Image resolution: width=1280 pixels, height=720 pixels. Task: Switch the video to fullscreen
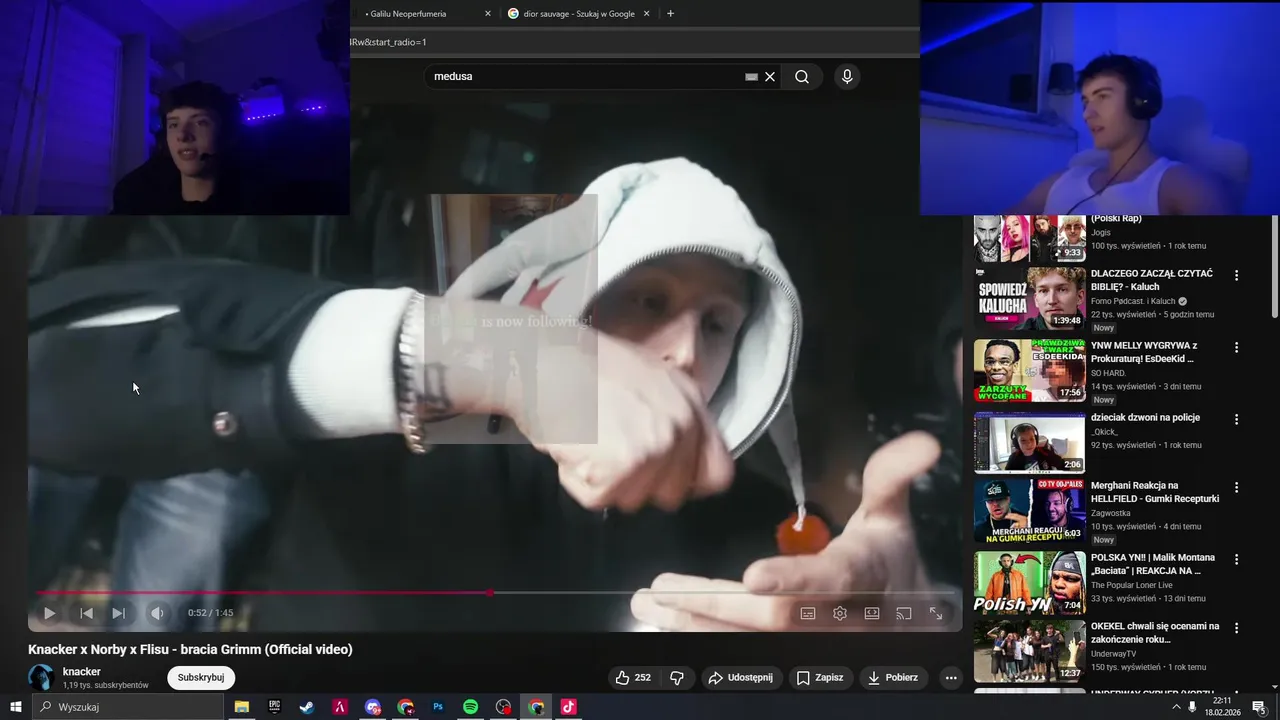[936, 613]
